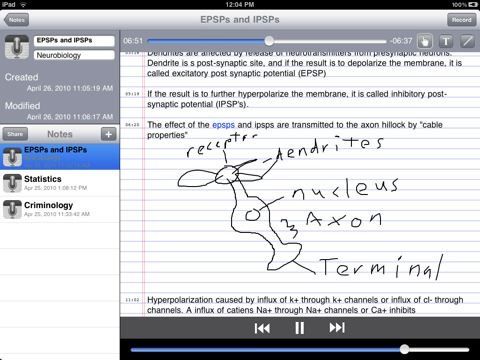Open the Statistics note
The image size is (480, 360).
60,183
